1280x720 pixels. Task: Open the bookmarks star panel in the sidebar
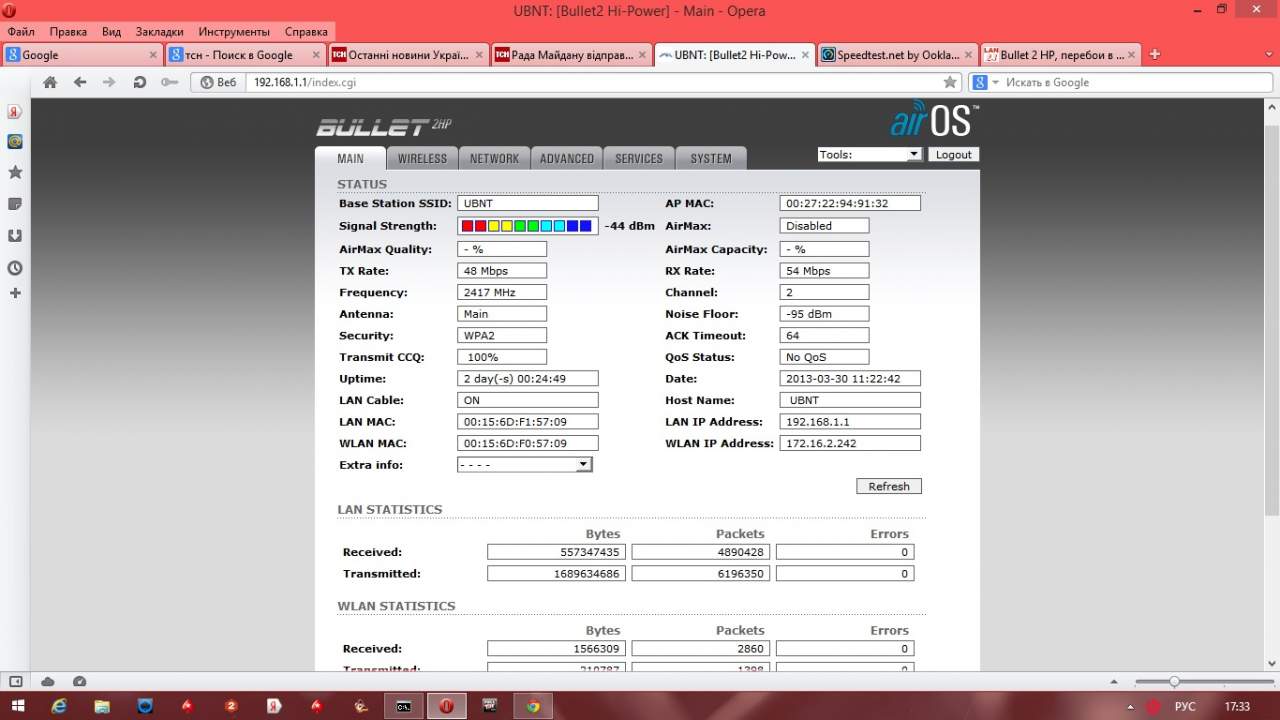click(15, 173)
